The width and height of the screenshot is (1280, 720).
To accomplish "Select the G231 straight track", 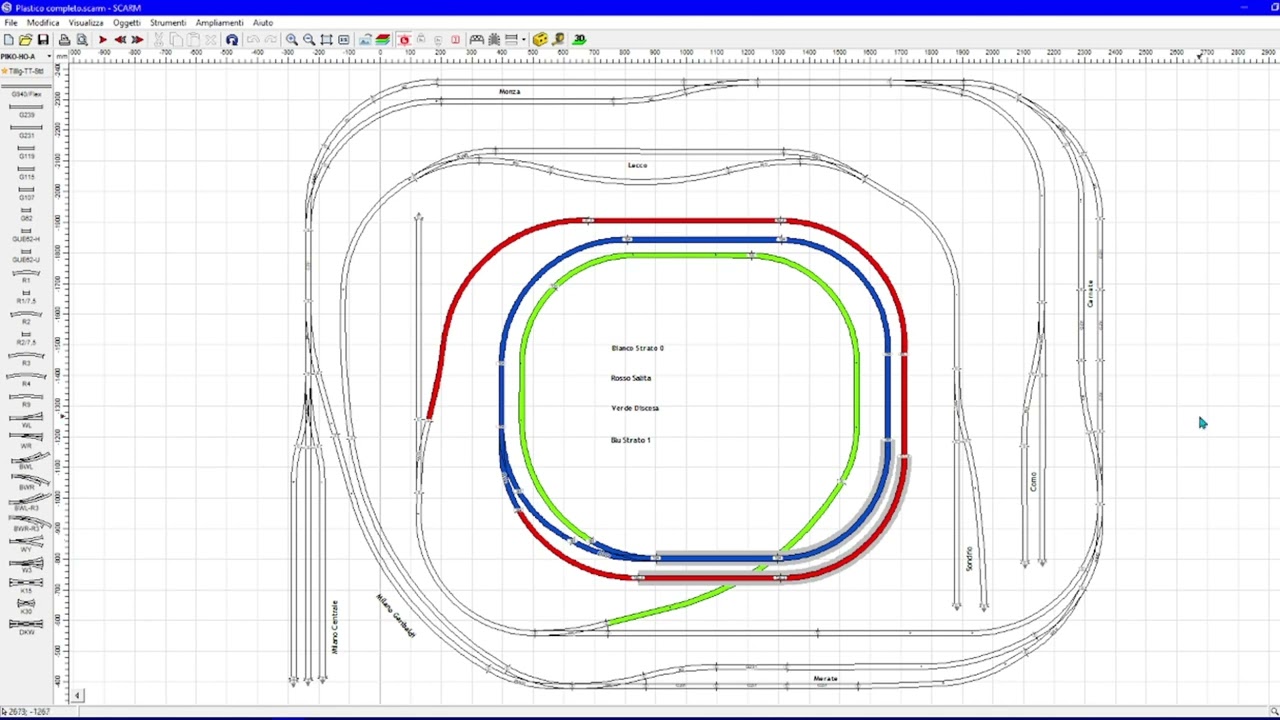I will 26,131.
